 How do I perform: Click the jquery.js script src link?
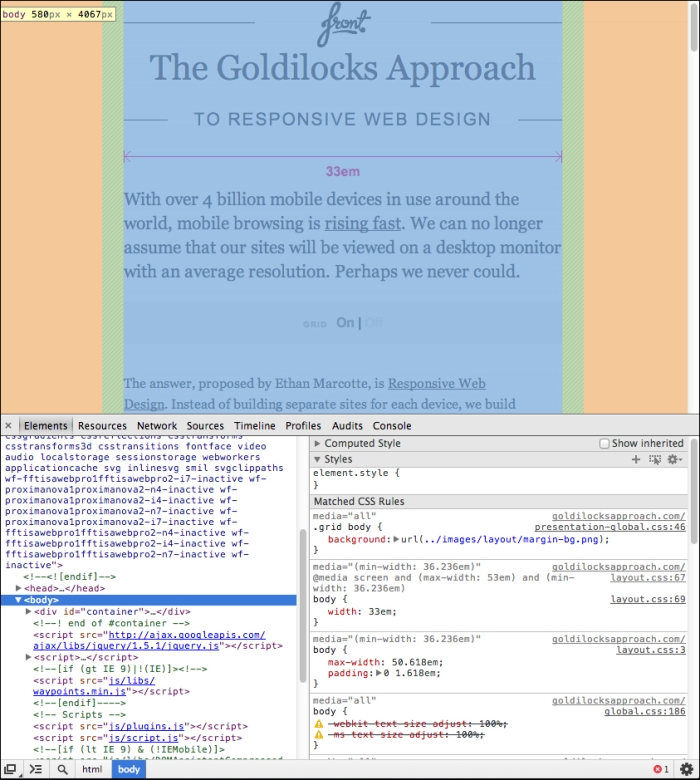tap(149, 640)
